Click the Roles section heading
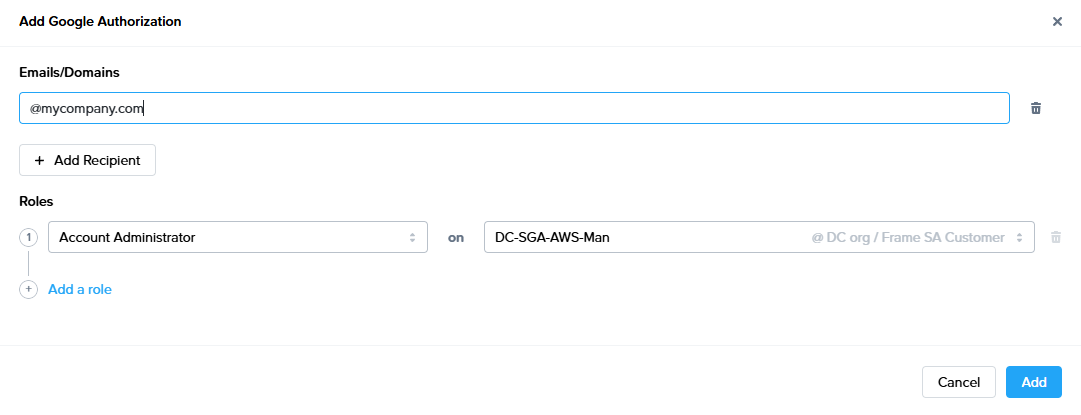This screenshot has width=1081, height=415. (x=36, y=201)
